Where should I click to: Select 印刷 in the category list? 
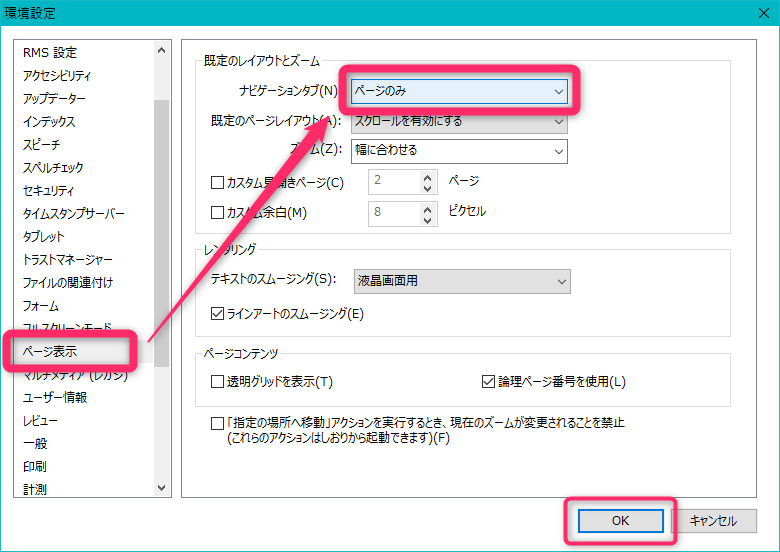[x=34, y=467]
